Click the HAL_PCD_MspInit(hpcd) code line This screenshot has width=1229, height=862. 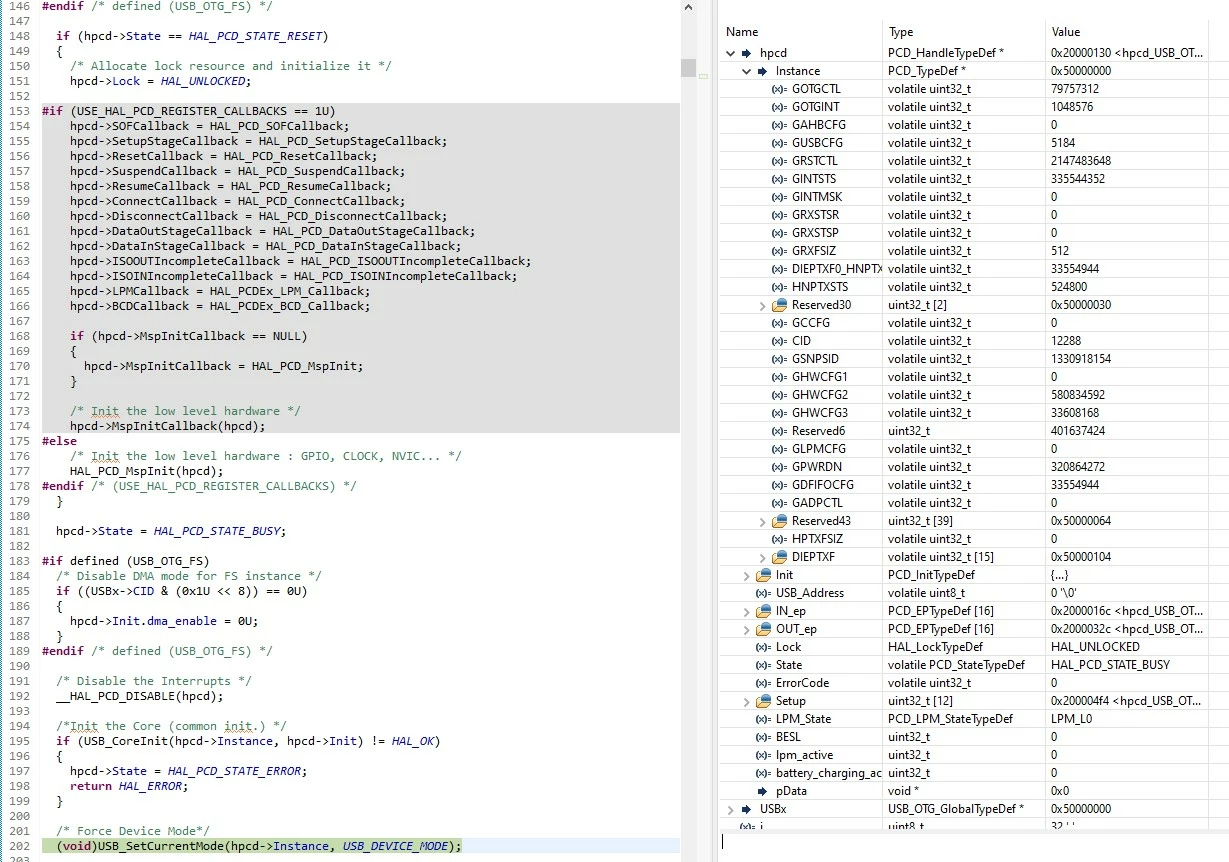(146, 471)
